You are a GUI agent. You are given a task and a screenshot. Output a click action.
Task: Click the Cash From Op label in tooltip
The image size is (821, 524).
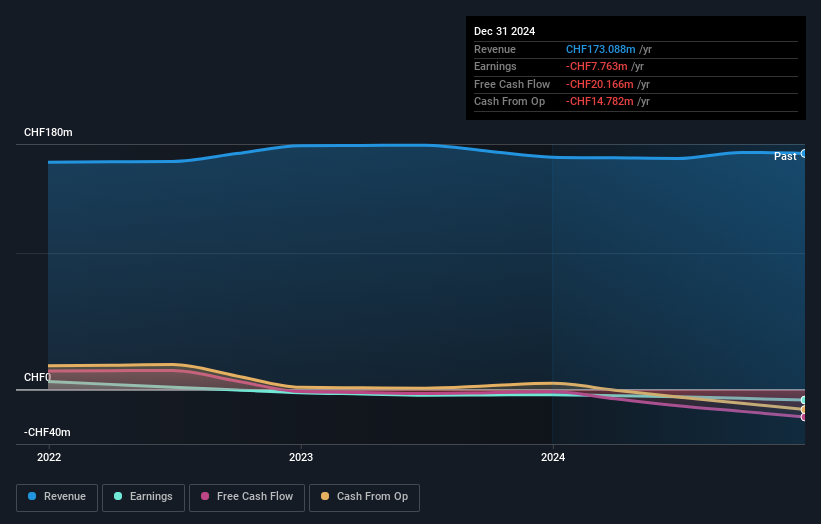(x=509, y=102)
